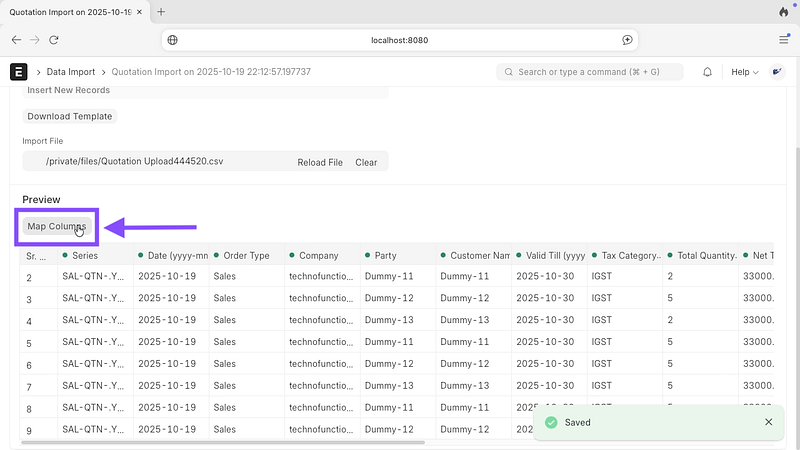
Task: Click the Reload File button
Action: (x=320, y=162)
